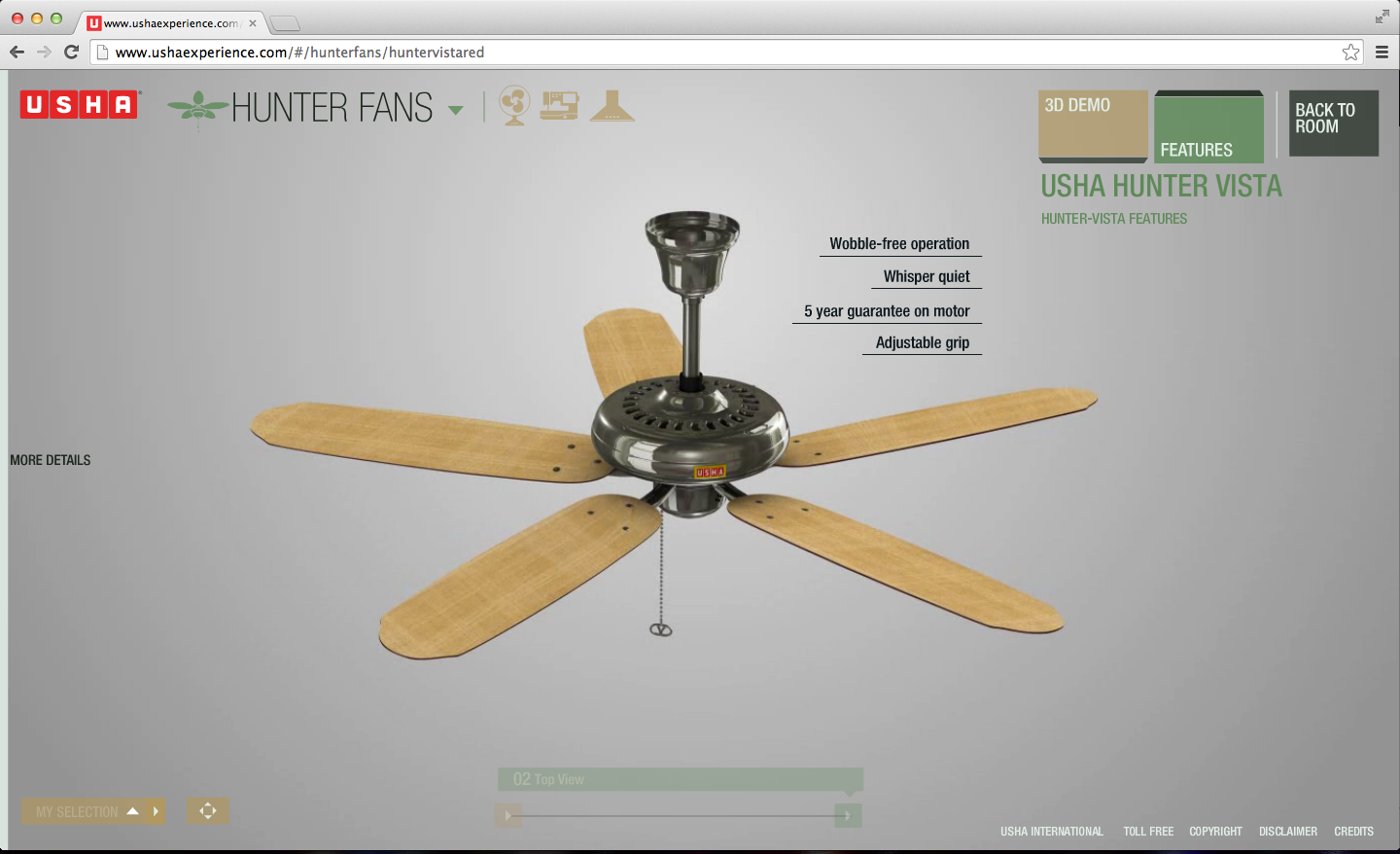Click the view slider left play handle
The height and width of the screenshot is (854, 1400).
[x=507, y=816]
